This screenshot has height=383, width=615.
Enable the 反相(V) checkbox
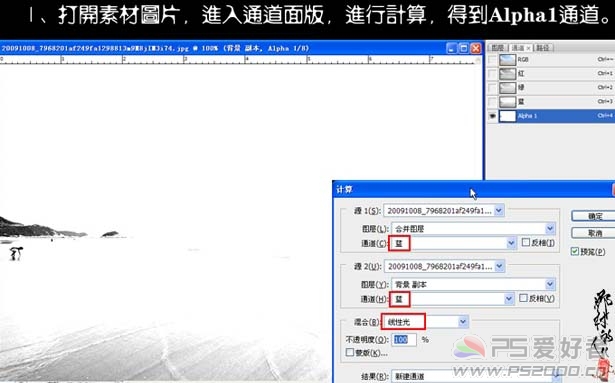click(x=524, y=298)
